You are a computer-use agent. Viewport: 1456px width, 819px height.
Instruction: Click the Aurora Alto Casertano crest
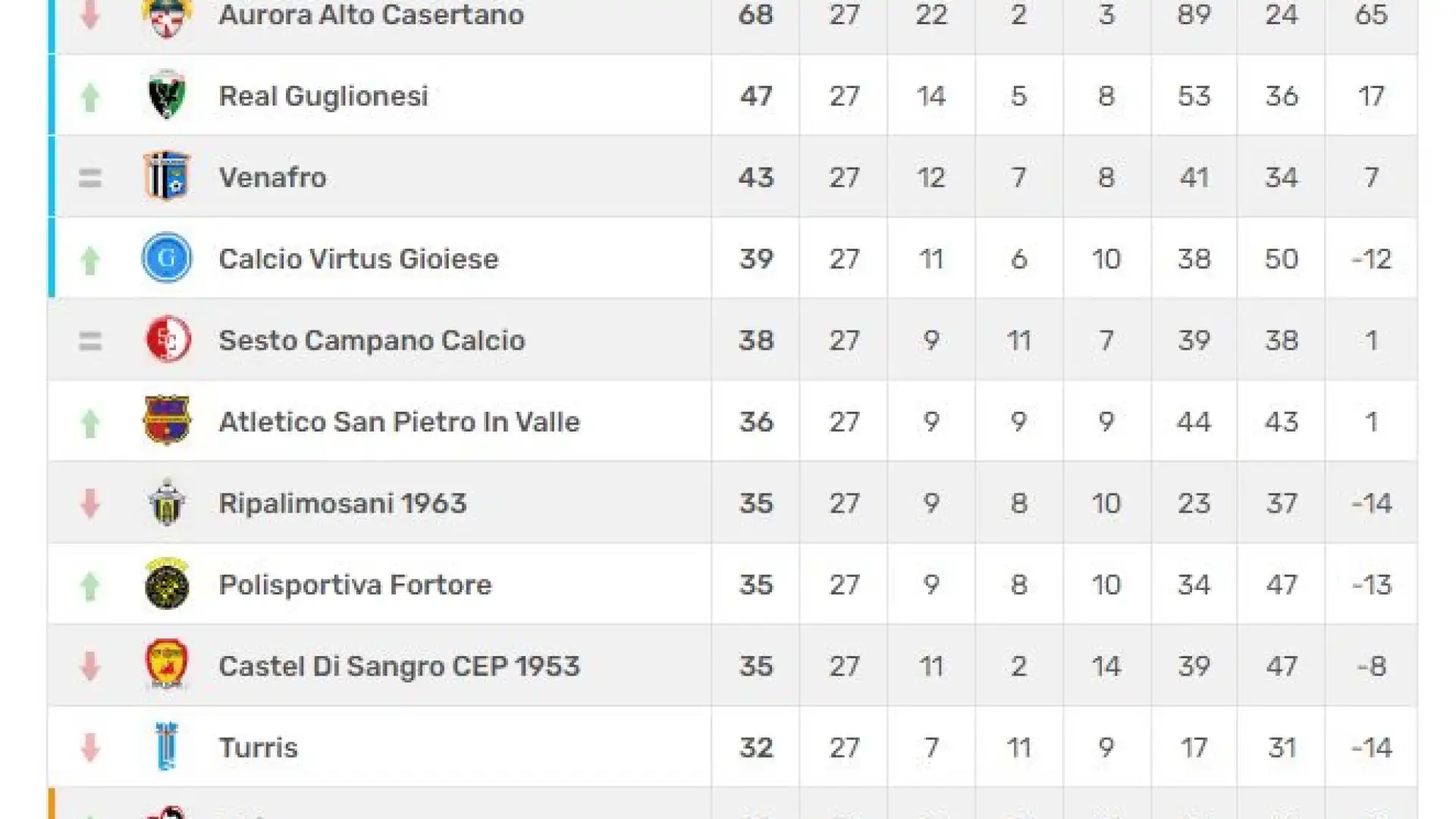click(x=167, y=15)
